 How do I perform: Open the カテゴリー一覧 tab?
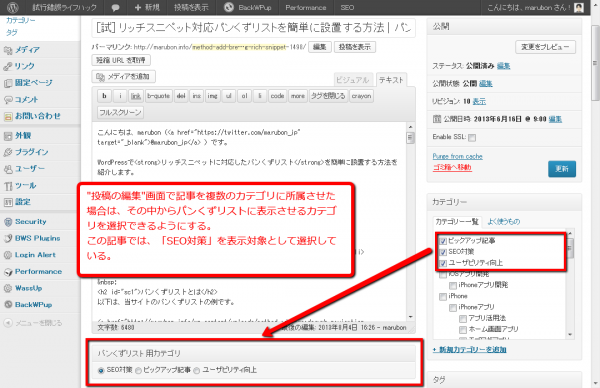(457, 222)
